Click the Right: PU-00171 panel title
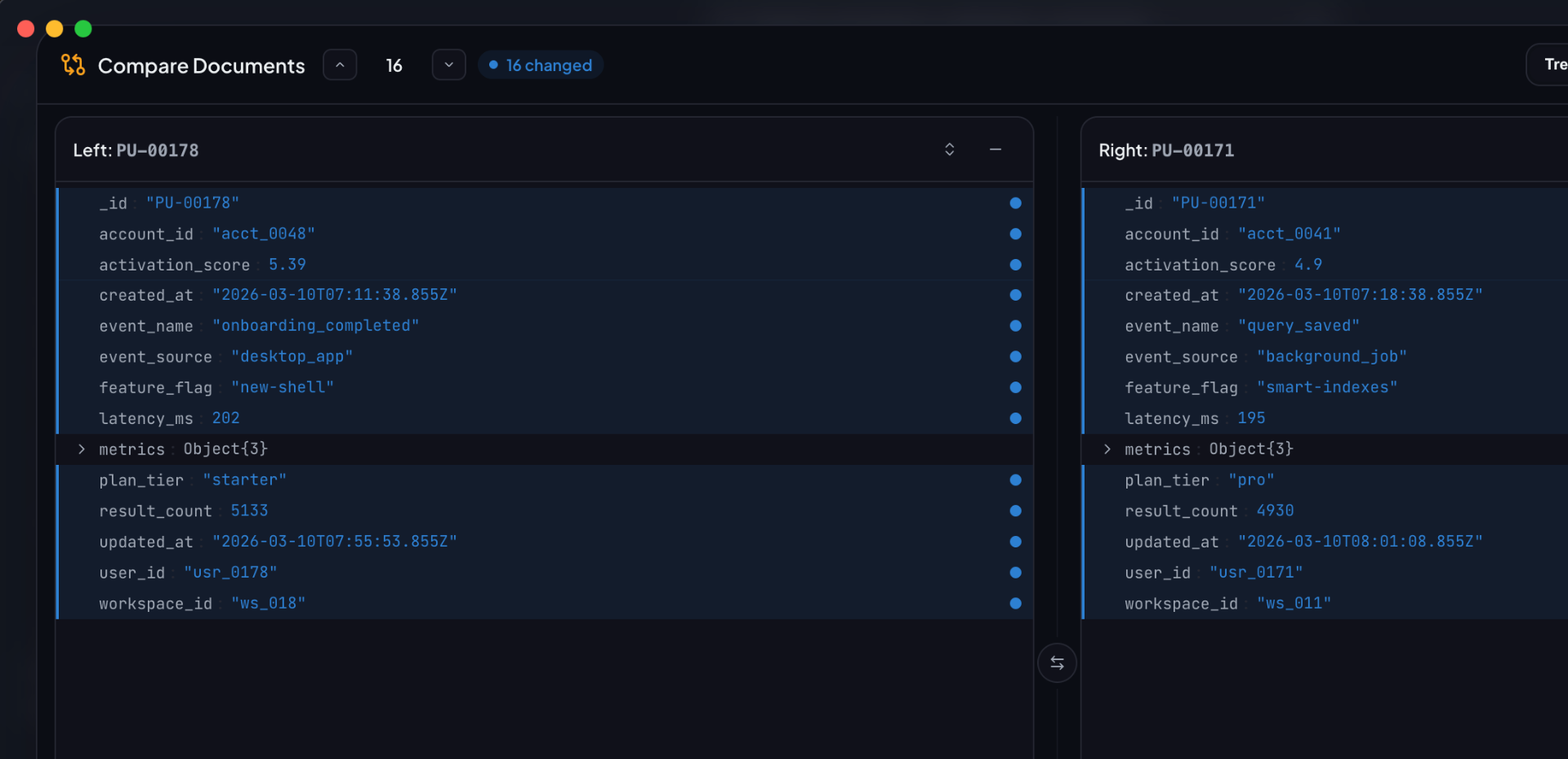The height and width of the screenshot is (759, 1568). (1166, 150)
